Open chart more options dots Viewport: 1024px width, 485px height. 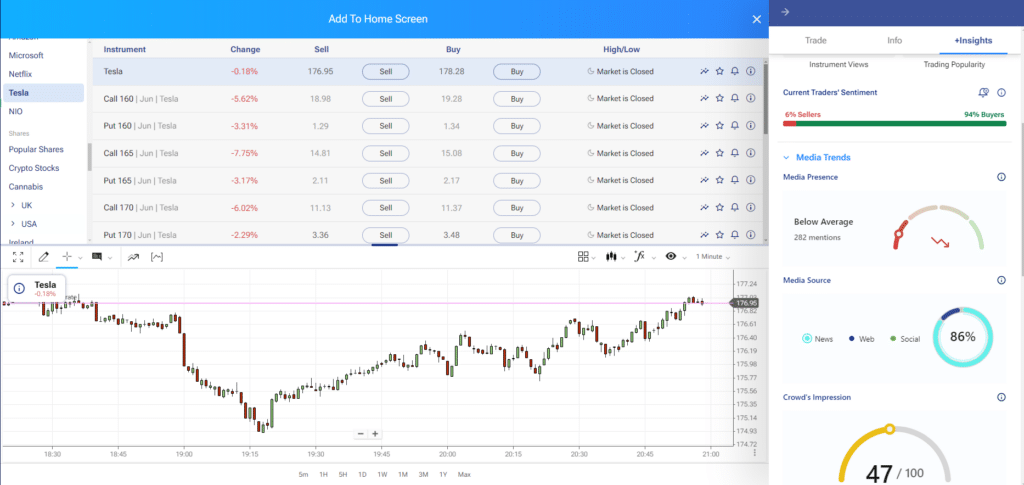(x=755, y=452)
